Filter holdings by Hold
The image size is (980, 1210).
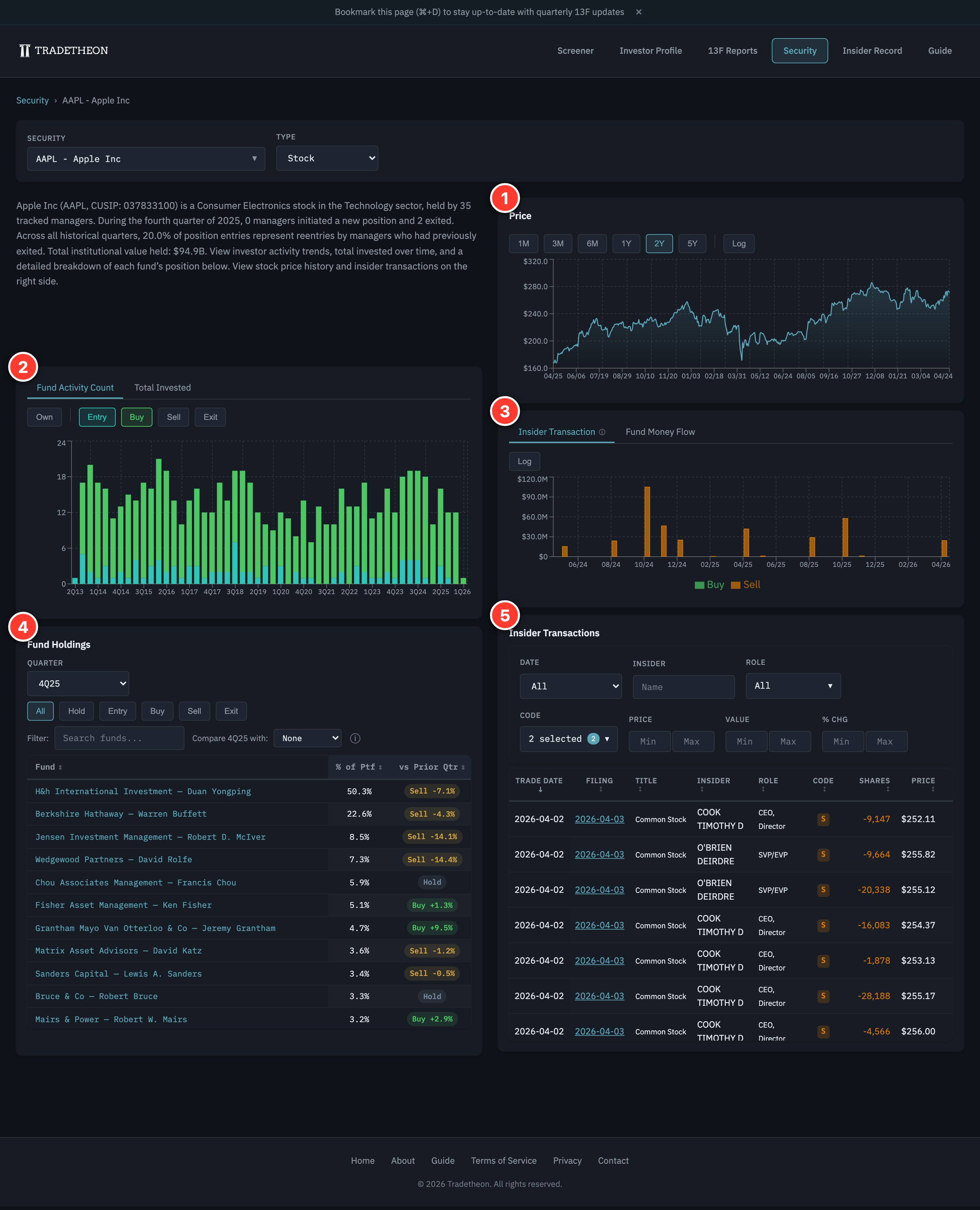76,711
